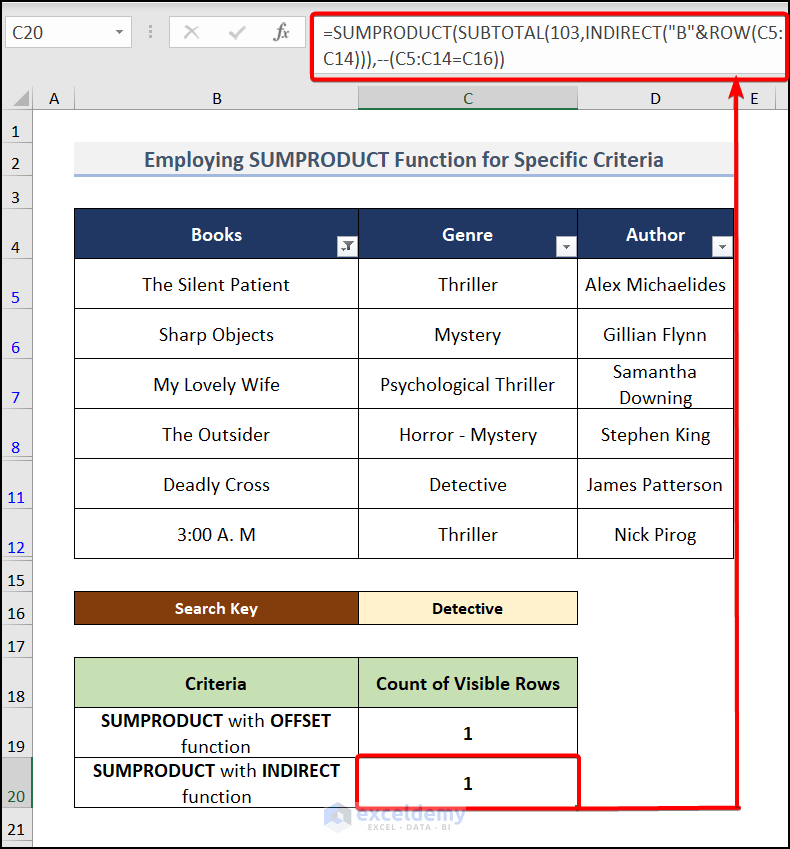
Task: Select author cell James Patterson
Action: tap(655, 484)
